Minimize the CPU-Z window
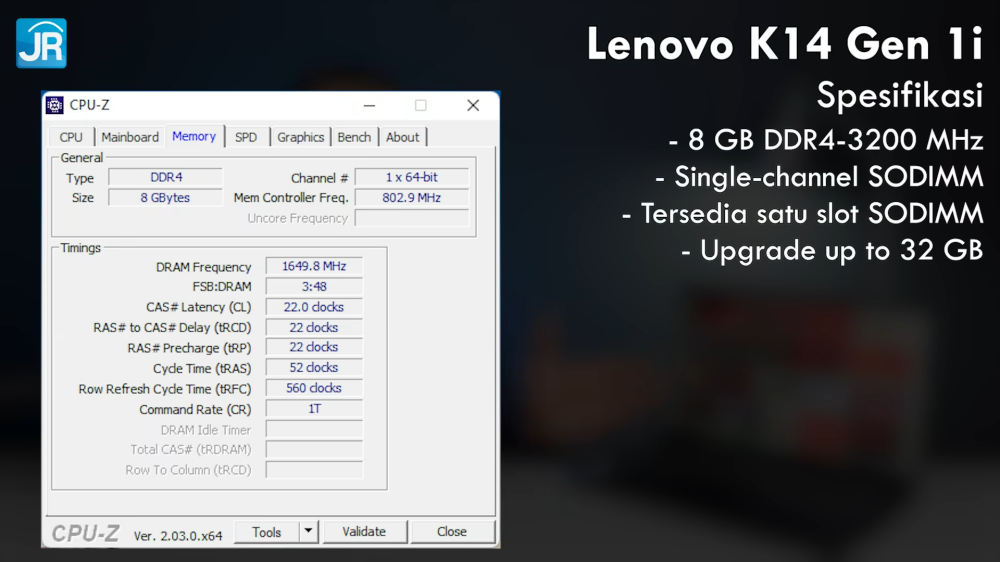1000x562 pixels. [x=369, y=105]
